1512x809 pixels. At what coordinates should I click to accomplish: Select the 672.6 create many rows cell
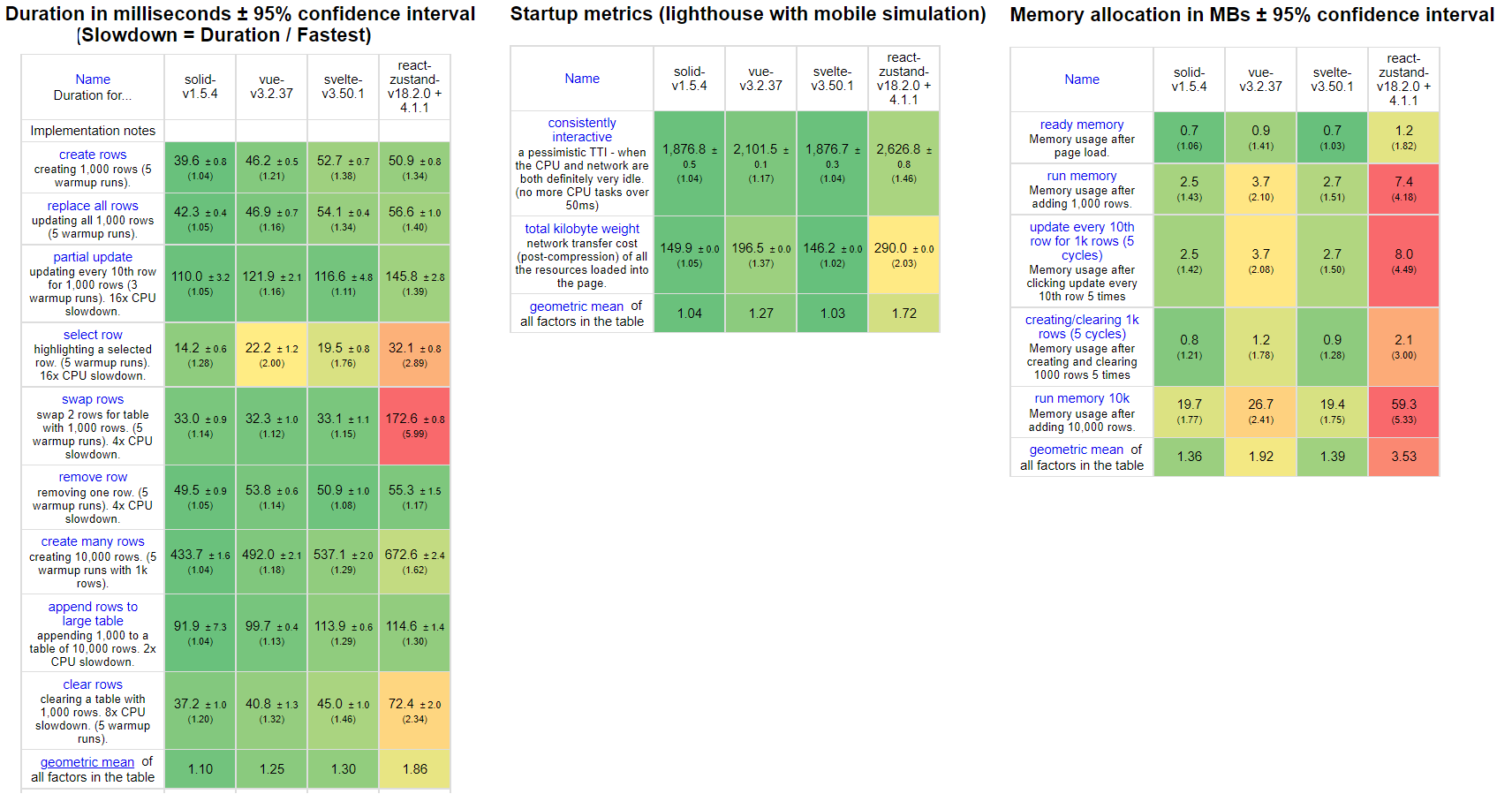[x=415, y=562]
